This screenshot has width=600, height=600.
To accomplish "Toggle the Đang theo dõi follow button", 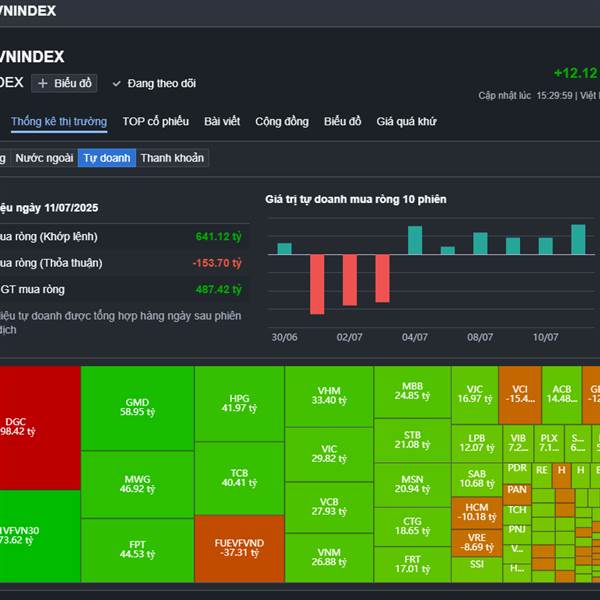I will coord(154,83).
